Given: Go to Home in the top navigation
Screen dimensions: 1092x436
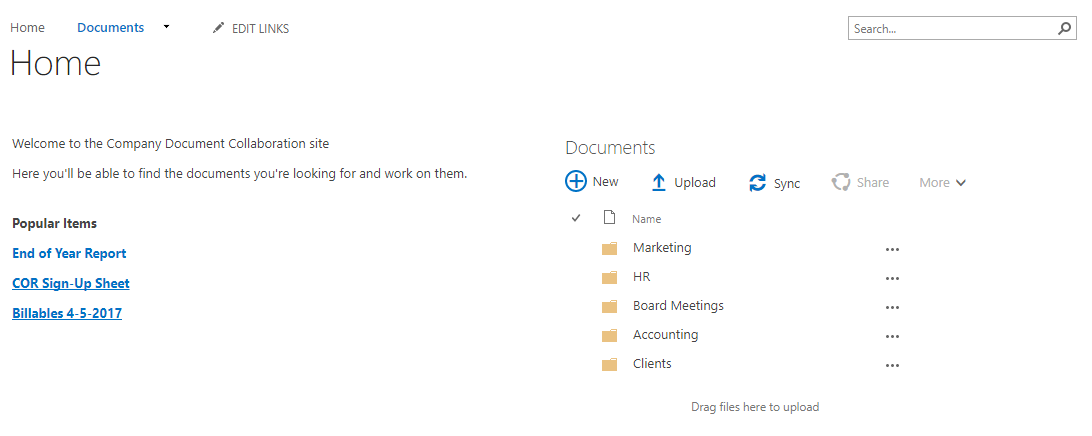Looking at the screenshot, I should coord(27,28).
